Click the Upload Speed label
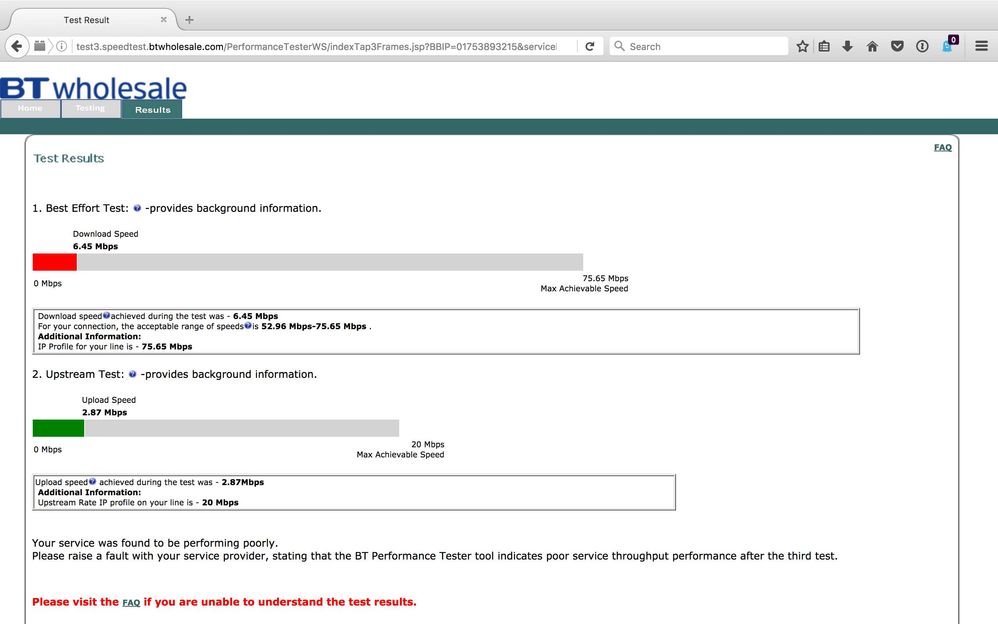The height and width of the screenshot is (624, 998). click(109, 400)
